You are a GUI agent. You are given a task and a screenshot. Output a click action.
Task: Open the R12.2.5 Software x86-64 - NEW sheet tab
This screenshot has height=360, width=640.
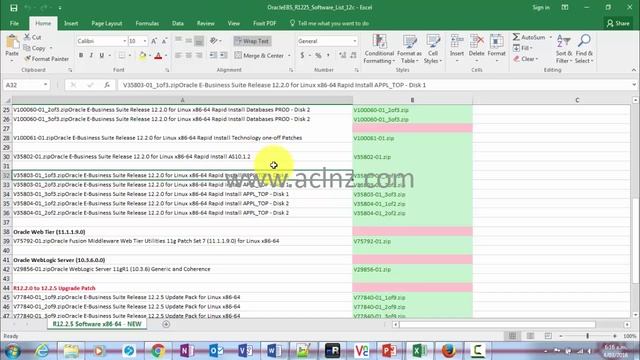click(97, 324)
